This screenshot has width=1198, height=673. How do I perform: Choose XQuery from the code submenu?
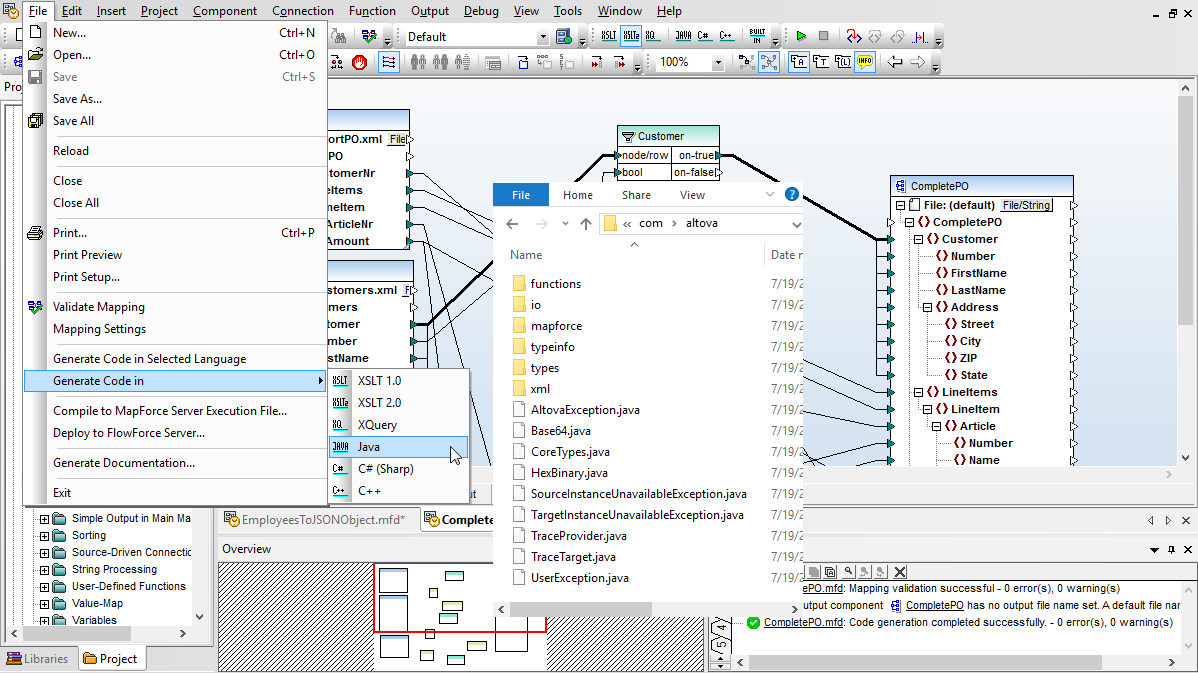coord(398,425)
